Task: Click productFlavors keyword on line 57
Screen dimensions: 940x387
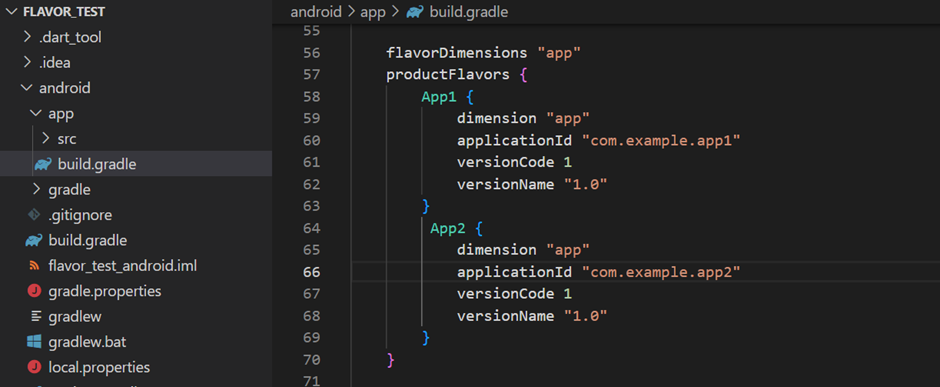Action: click(x=448, y=74)
